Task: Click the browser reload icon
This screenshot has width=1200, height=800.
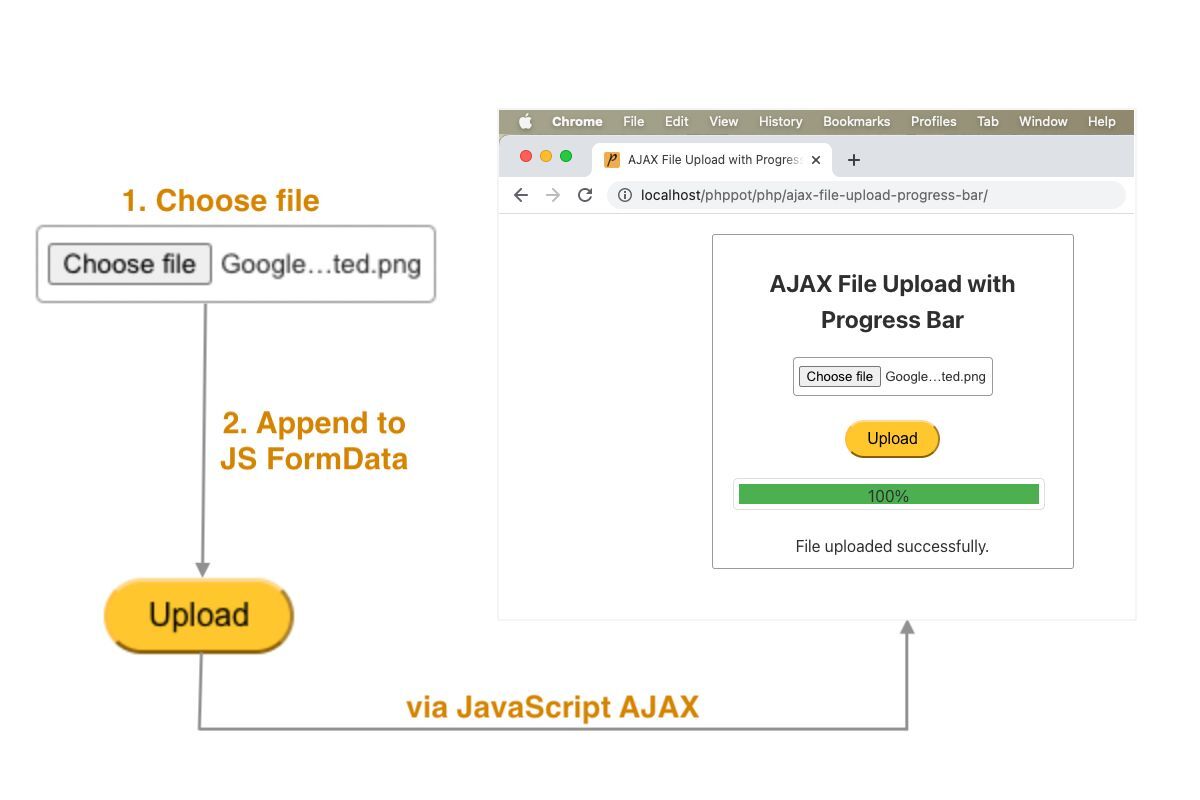Action: (x=585, y=195)
